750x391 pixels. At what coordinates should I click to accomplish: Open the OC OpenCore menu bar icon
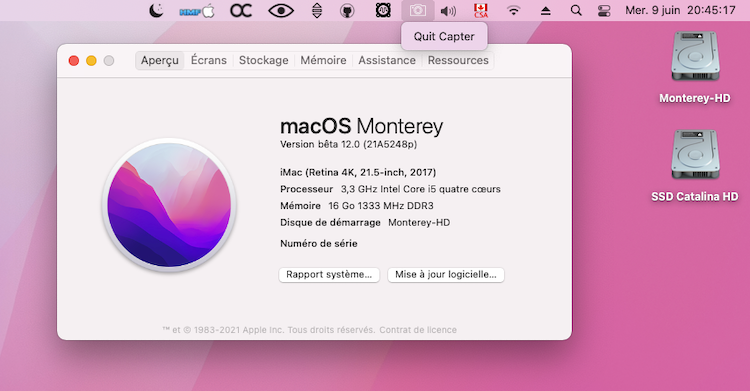[x=241, y=11]
